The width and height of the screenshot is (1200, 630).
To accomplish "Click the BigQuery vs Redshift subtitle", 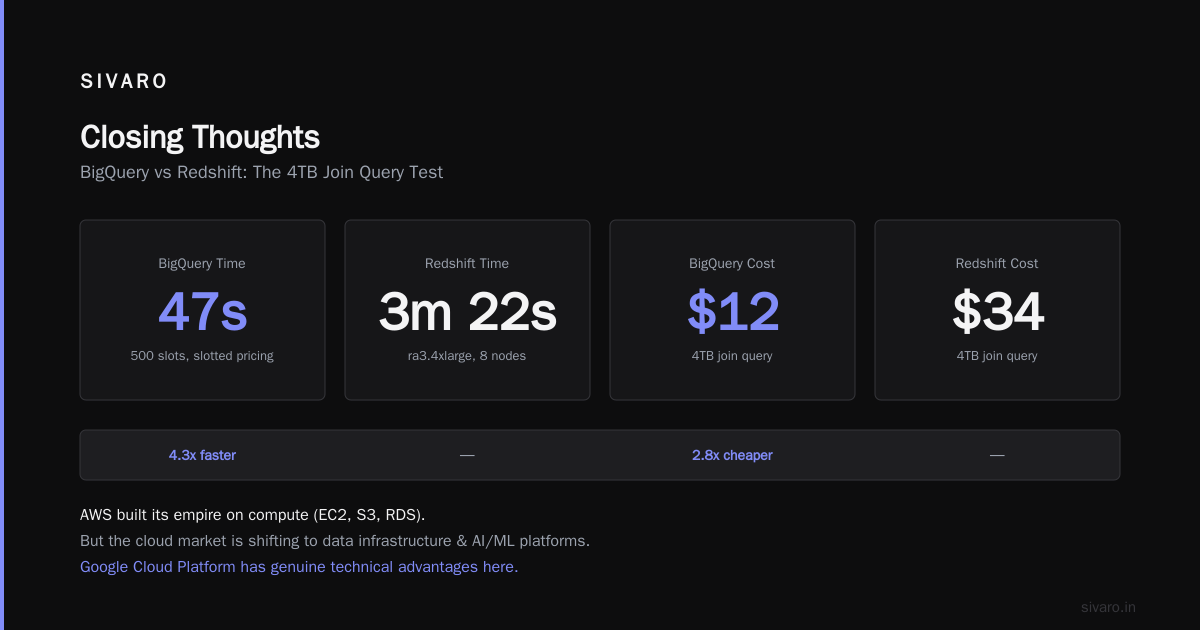I will pyautogui.click(x=261, y=172).
